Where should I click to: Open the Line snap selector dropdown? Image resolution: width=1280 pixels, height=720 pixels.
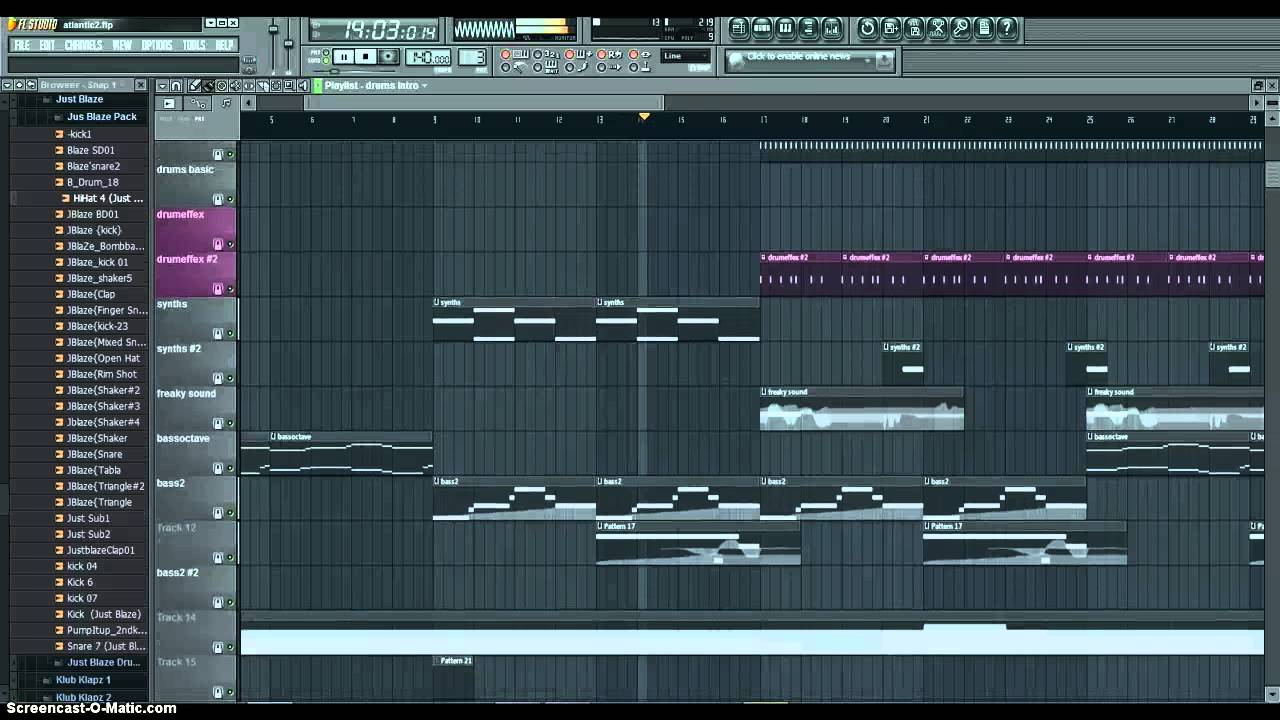click(x=686, y=57)
